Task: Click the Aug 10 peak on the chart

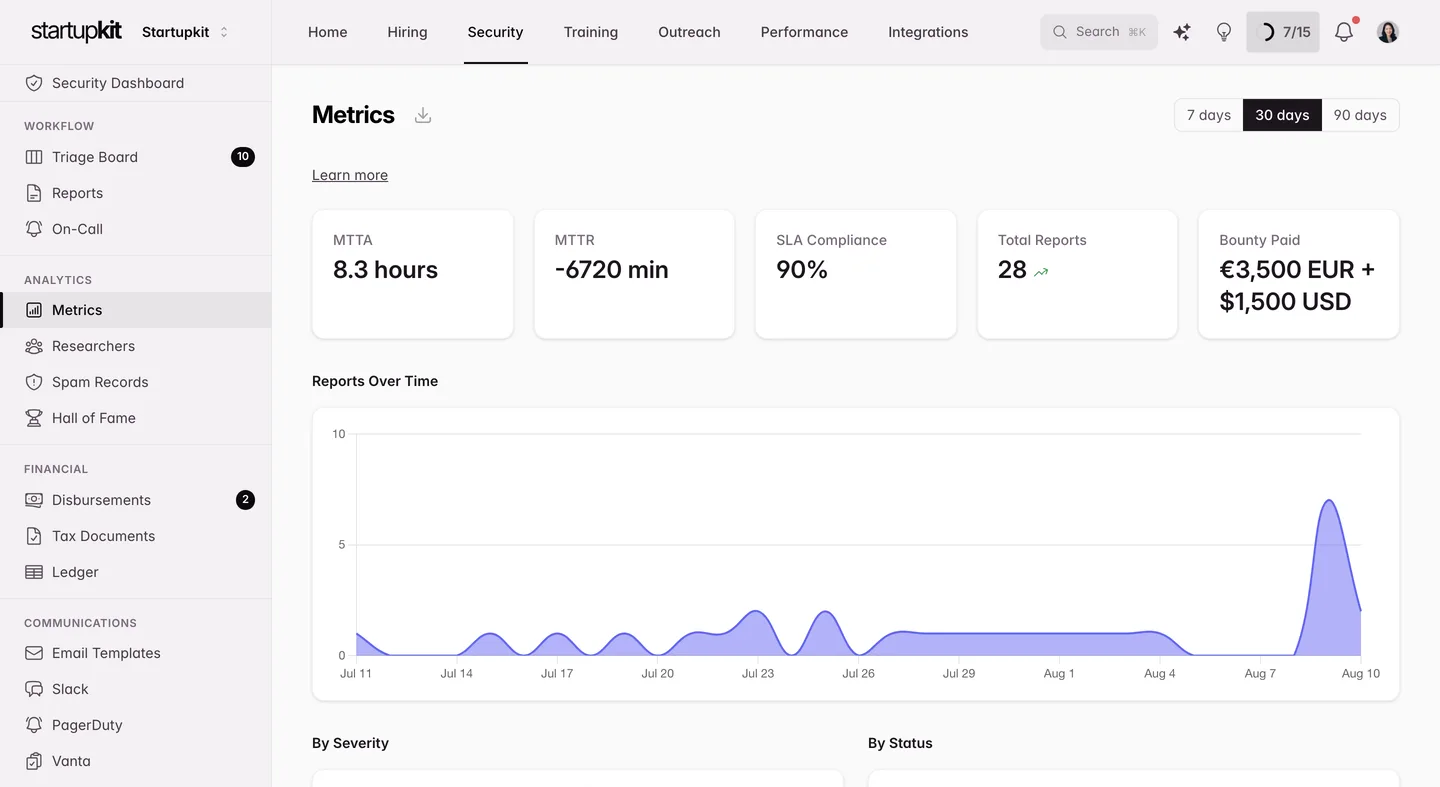Action: pos(1329,501)
